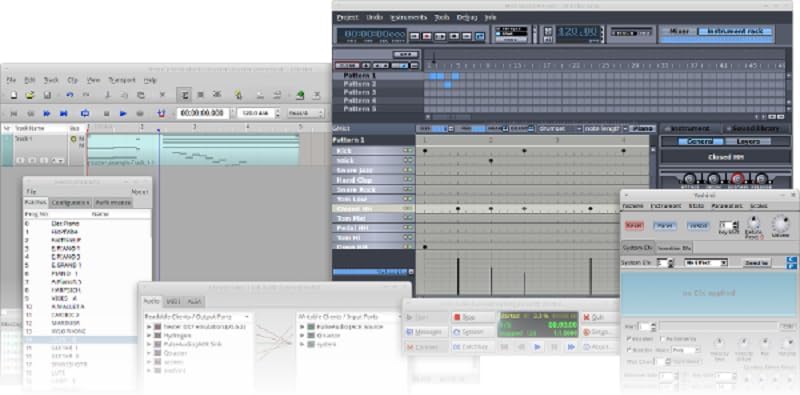Open the No Effect dropdown in Yoshimi
800x395 pixels.
click(706, 263)
